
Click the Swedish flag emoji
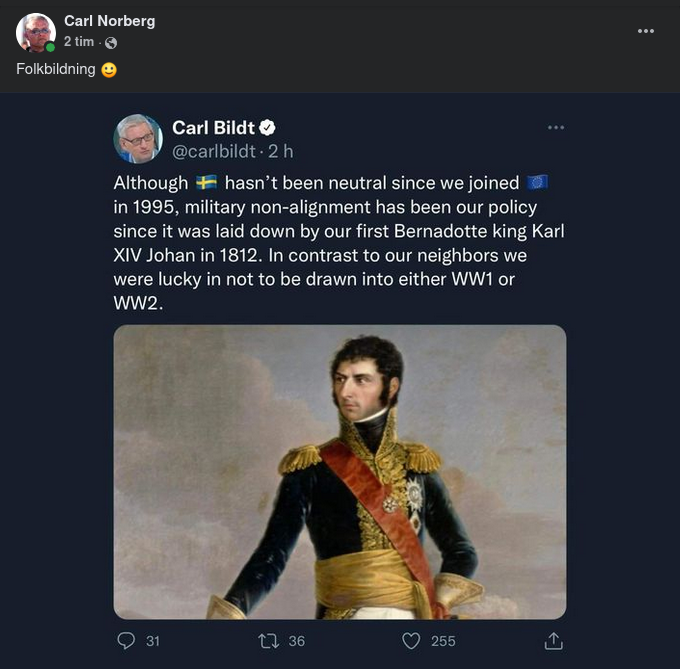pyautogui.click(x=207, y=183)
